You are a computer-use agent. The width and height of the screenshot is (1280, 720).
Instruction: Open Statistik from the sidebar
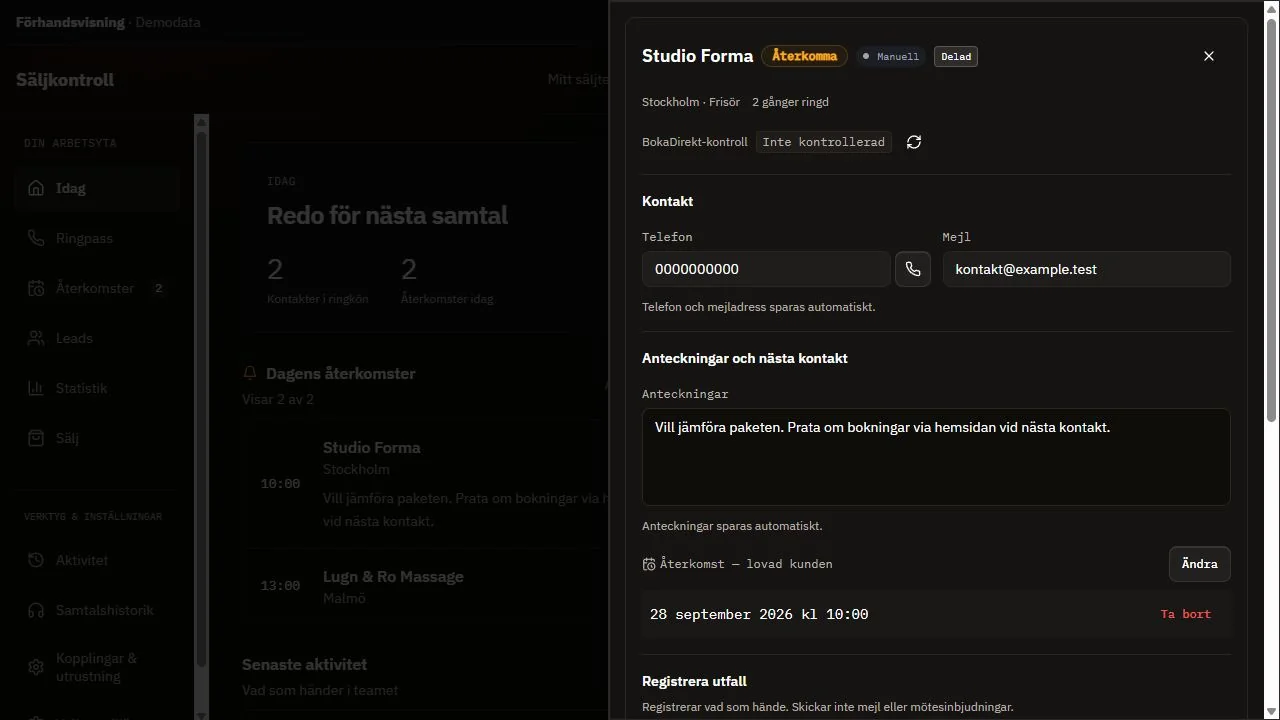tap(97, 388)
